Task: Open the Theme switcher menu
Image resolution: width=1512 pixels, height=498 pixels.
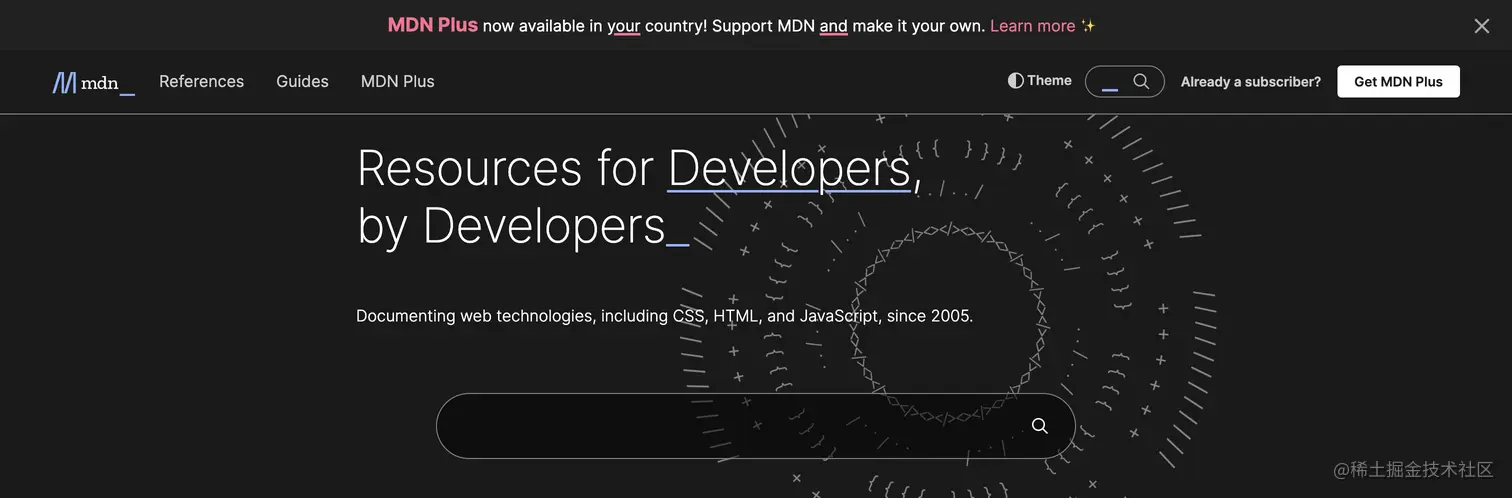Action: [x=1040, y=81]
